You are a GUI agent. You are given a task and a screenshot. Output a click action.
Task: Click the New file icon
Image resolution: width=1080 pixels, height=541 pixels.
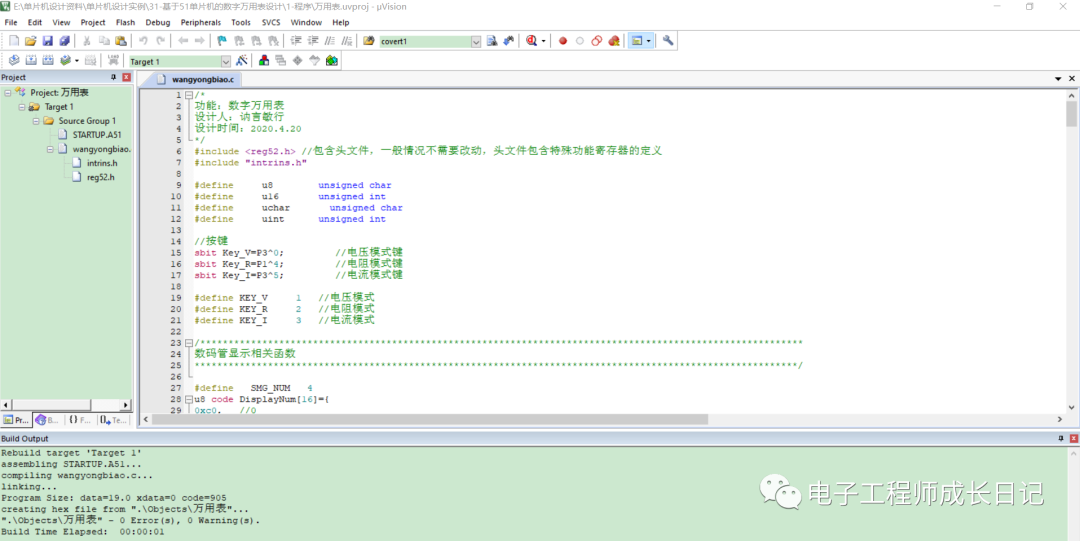14,41
